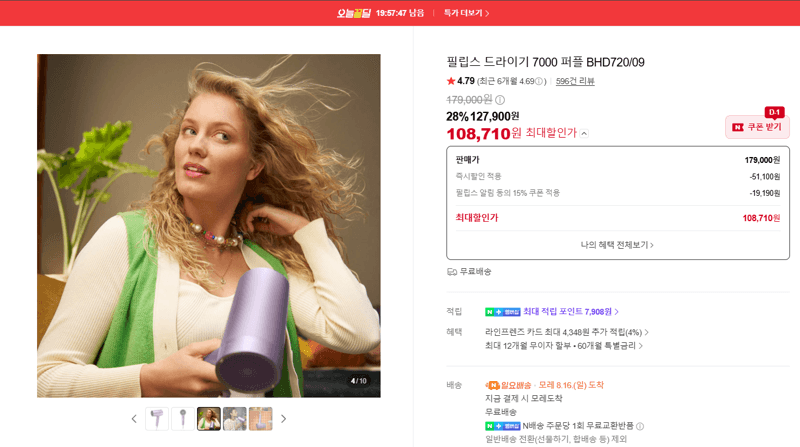The height and width of the screenshot is (447, 800).
Task: Click the 19:57:47 남음 countdown timer
Action: click(400, 13)
